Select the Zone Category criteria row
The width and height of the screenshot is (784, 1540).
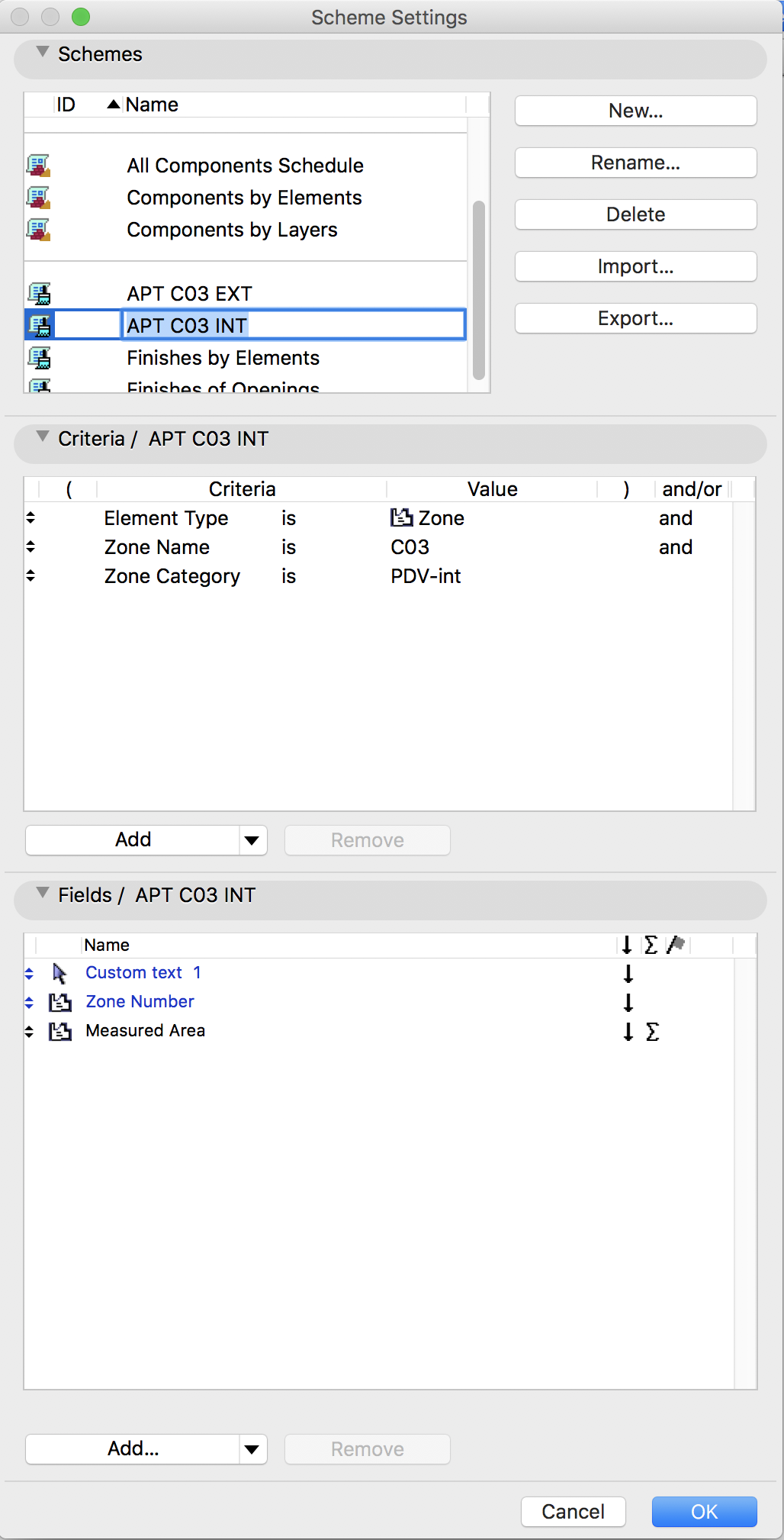pos(172,576)
